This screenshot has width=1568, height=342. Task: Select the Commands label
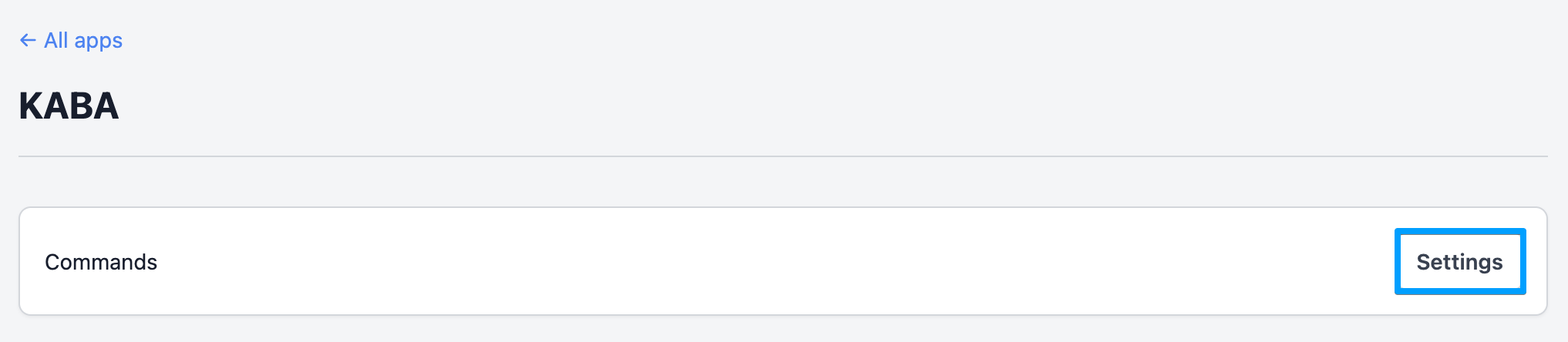pyautogui.click(x=101, y=262)
